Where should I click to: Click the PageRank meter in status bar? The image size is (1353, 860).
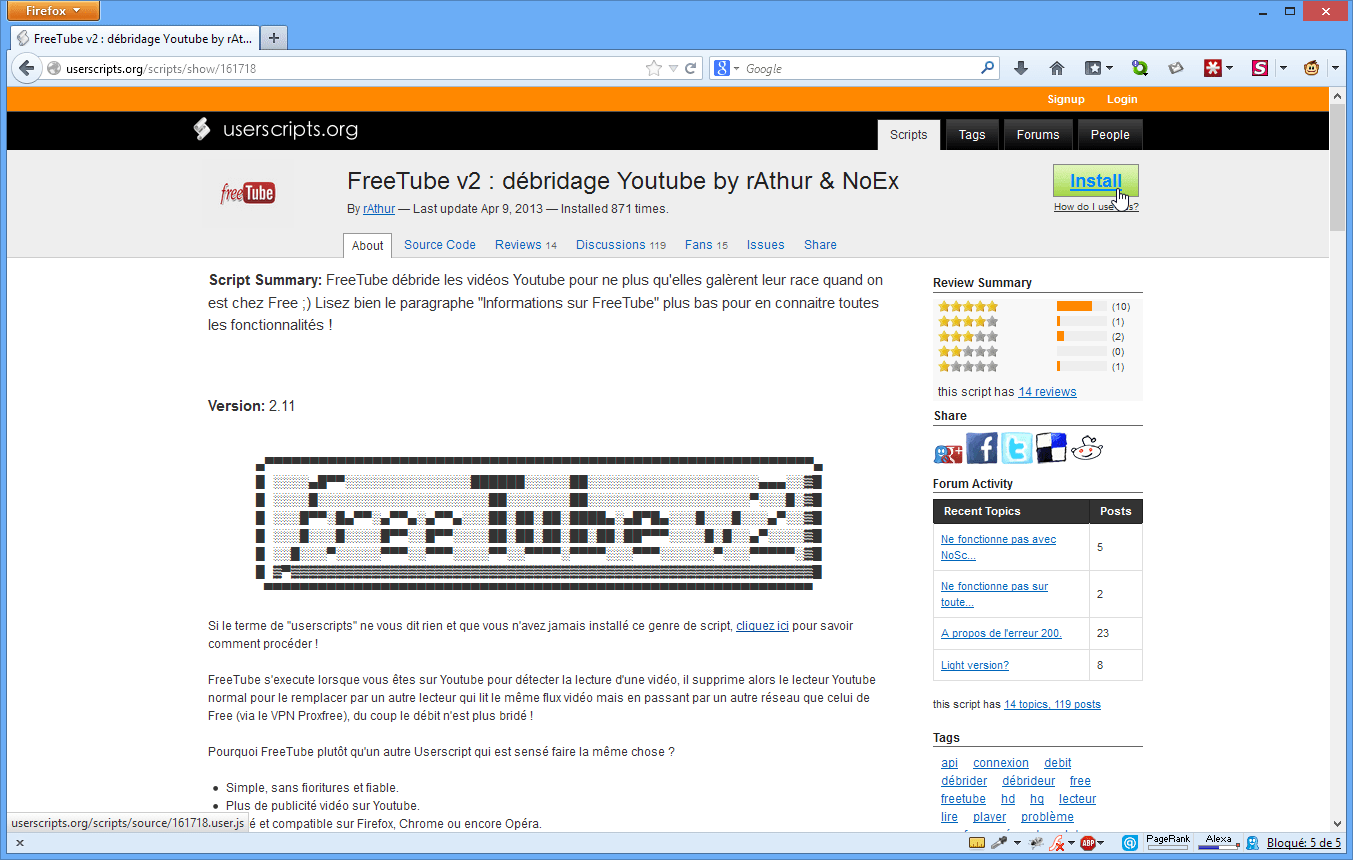click(x=1167, y=843)
